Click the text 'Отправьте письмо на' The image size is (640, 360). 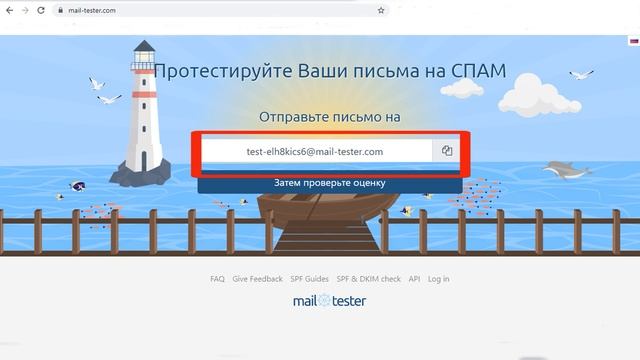click(x=330, y=117)
